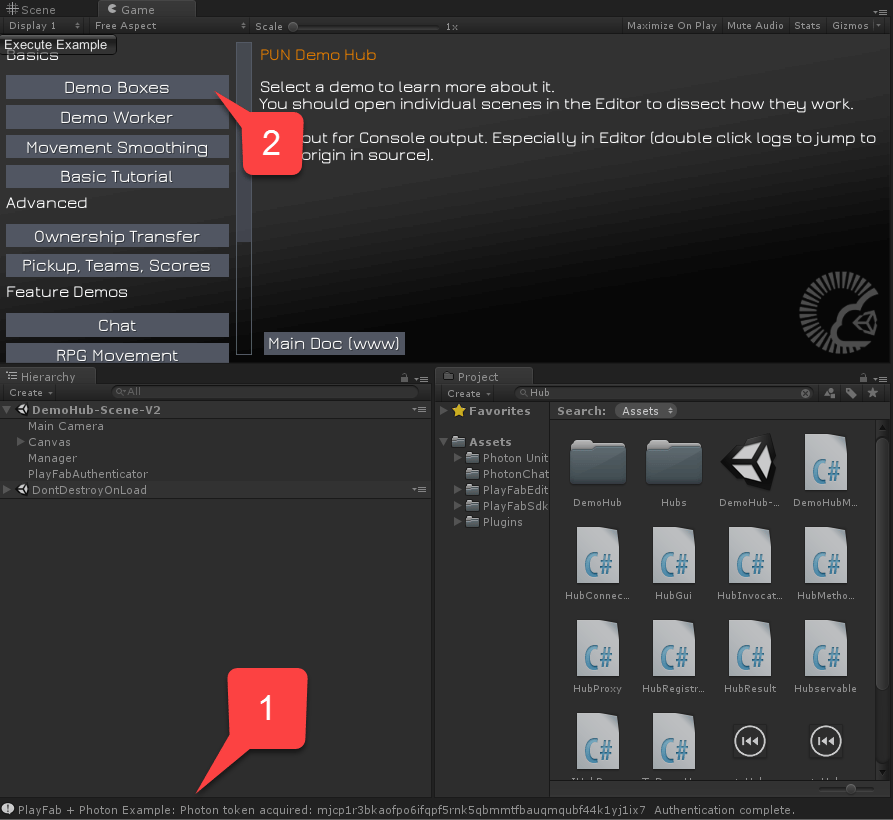893x820 pixels.
Task: Click the Demo Boxes button
Action: pyautogui.click(x=117, y=88)
